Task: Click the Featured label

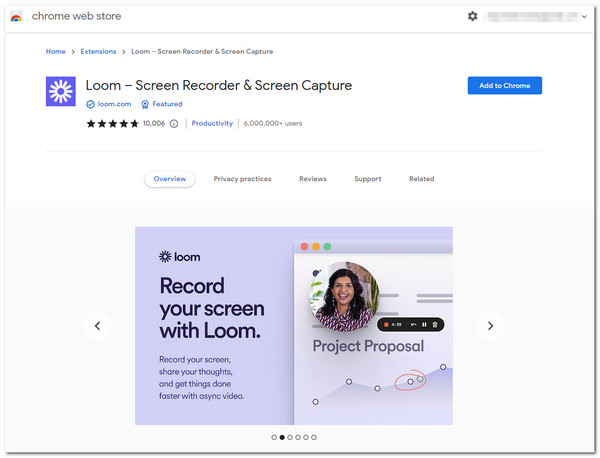Action: click(x=167, y=104)
